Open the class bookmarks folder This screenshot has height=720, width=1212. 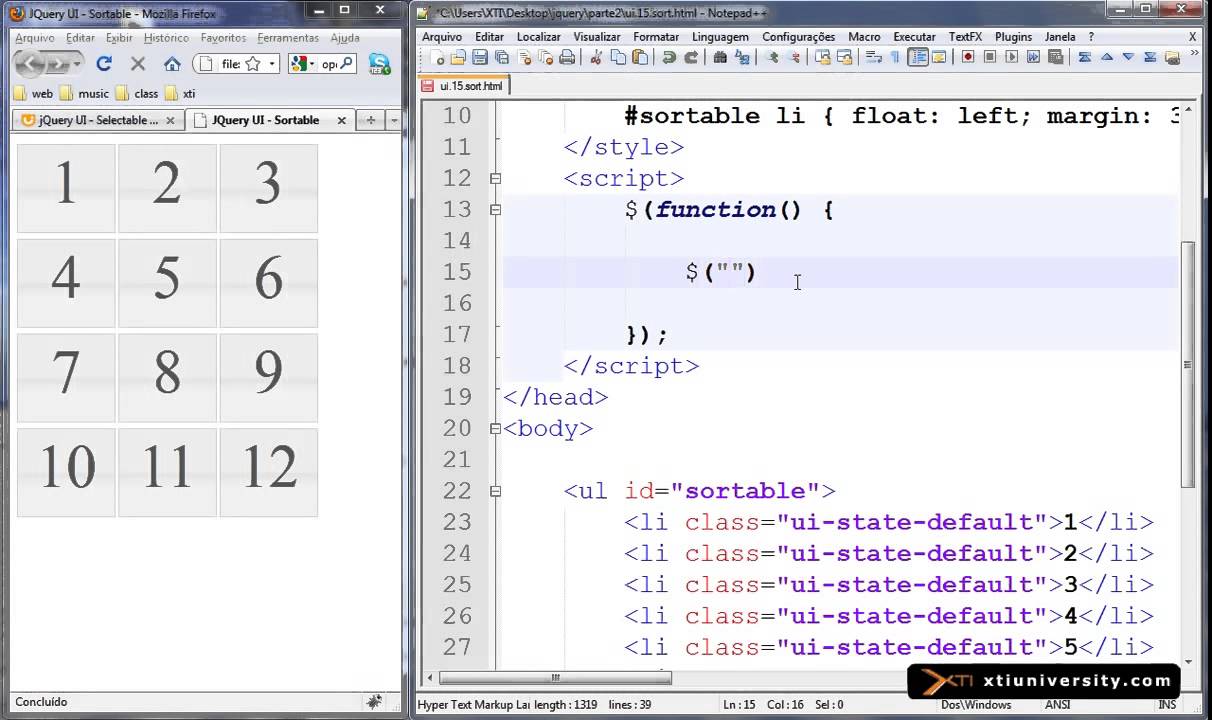coord(138,93)
